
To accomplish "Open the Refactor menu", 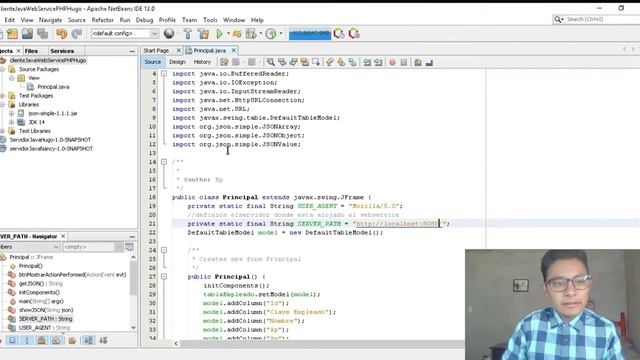I will pyautogui.click(x=102, y=20).
